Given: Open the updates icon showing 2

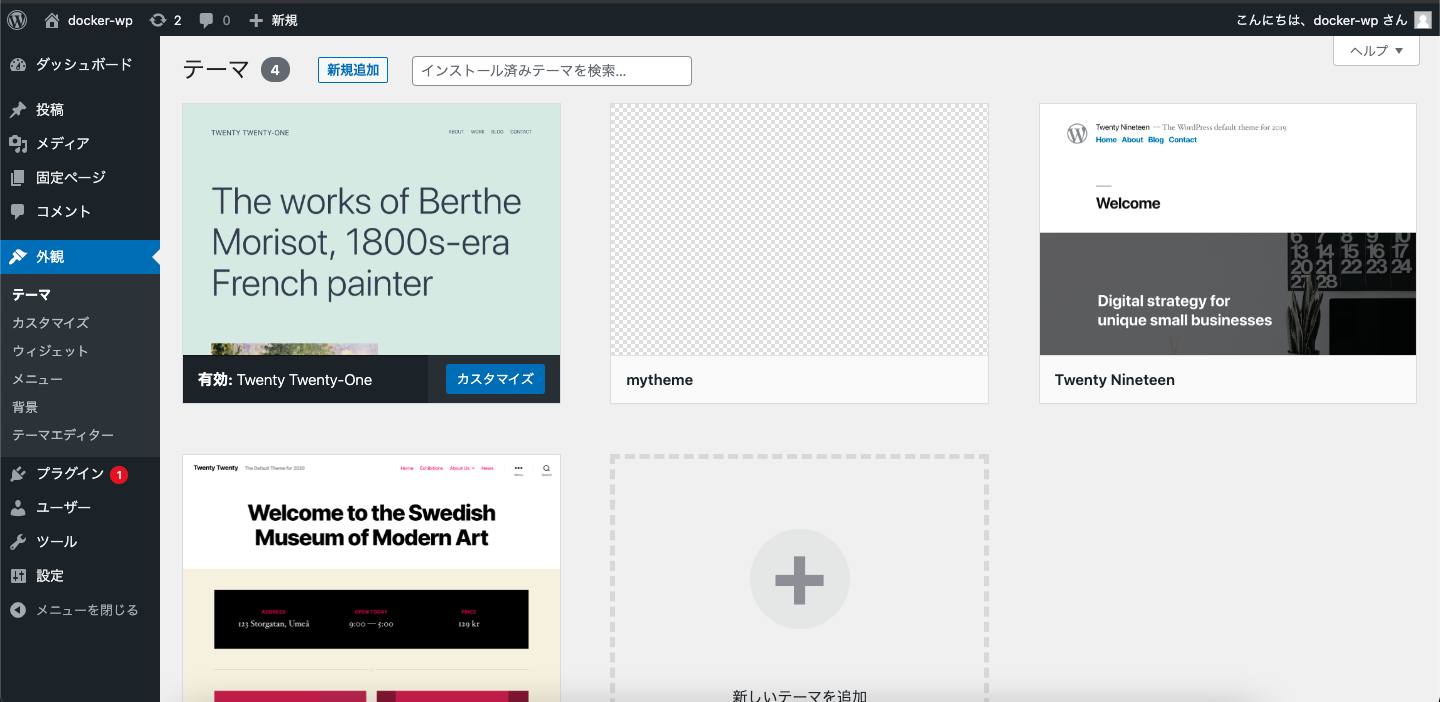Looking at the screenshot, I should (x=158, y=20).
